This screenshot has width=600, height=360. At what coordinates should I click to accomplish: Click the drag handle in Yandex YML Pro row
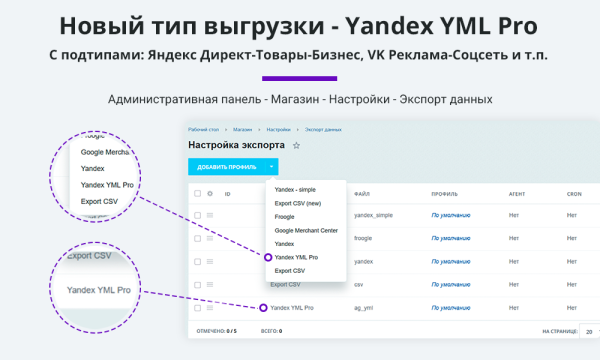click(x=210, y=308)
